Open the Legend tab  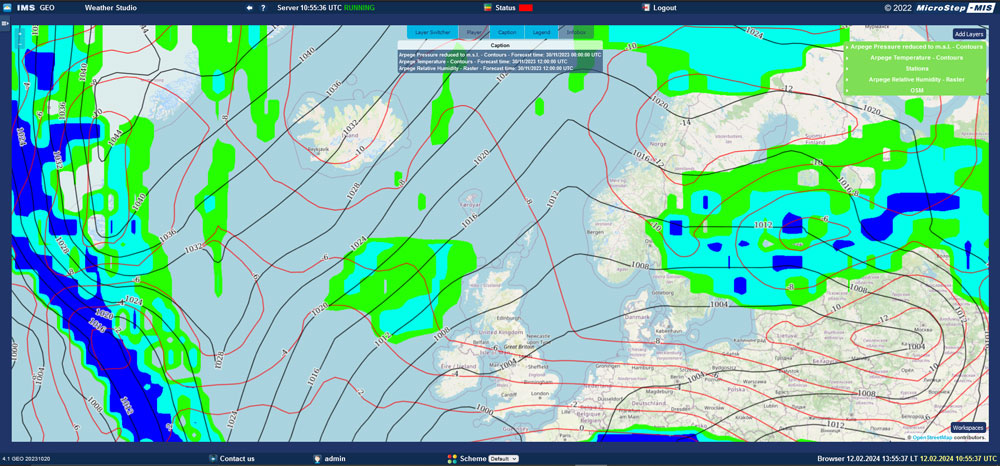point(541,32)
